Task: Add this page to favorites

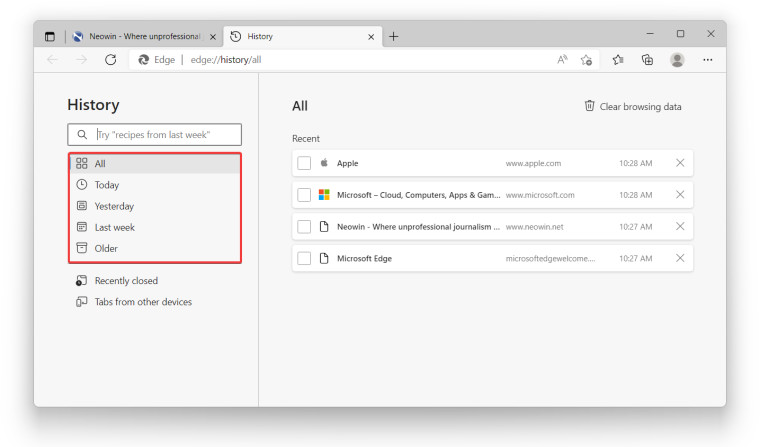Action: pyautogui.click(x=586, y=60)
